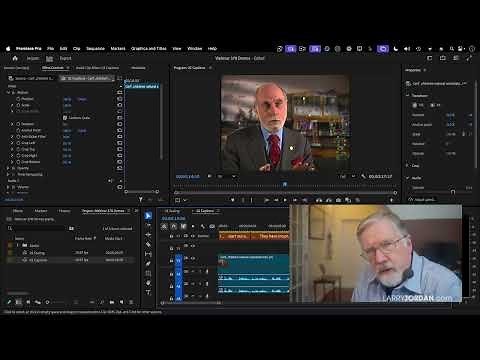Click the trash icon in Project panel

131,302
